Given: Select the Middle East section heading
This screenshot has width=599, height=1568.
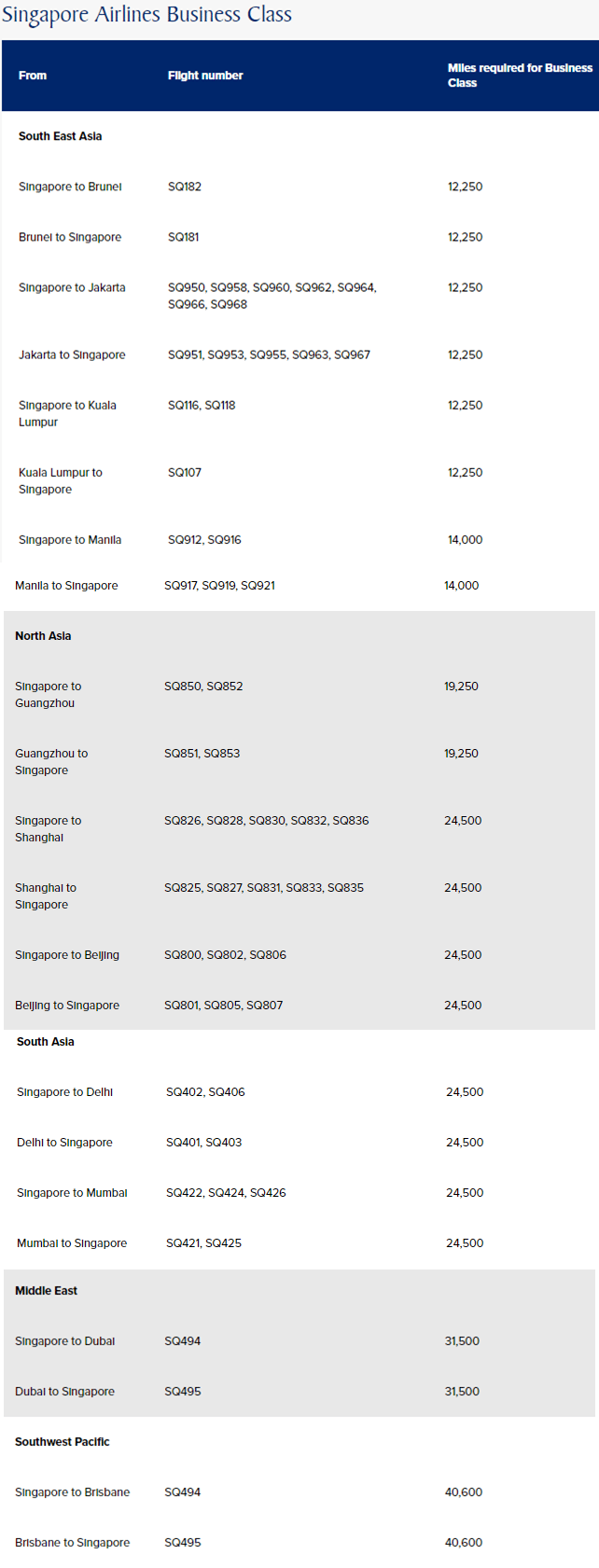Looking at the screenshot, I should [47, 1291].
